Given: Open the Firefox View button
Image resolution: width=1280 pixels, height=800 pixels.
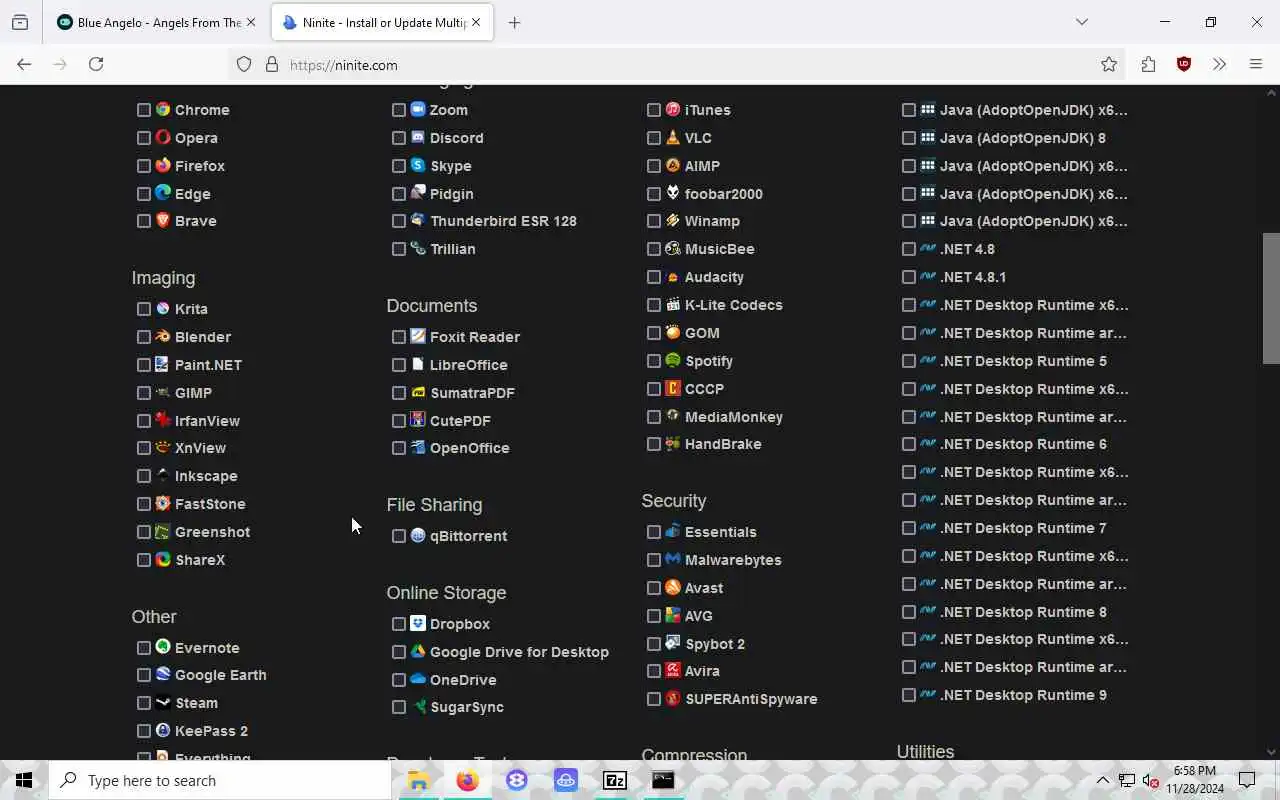Looking at the screenshot, I should coord(20,22).
